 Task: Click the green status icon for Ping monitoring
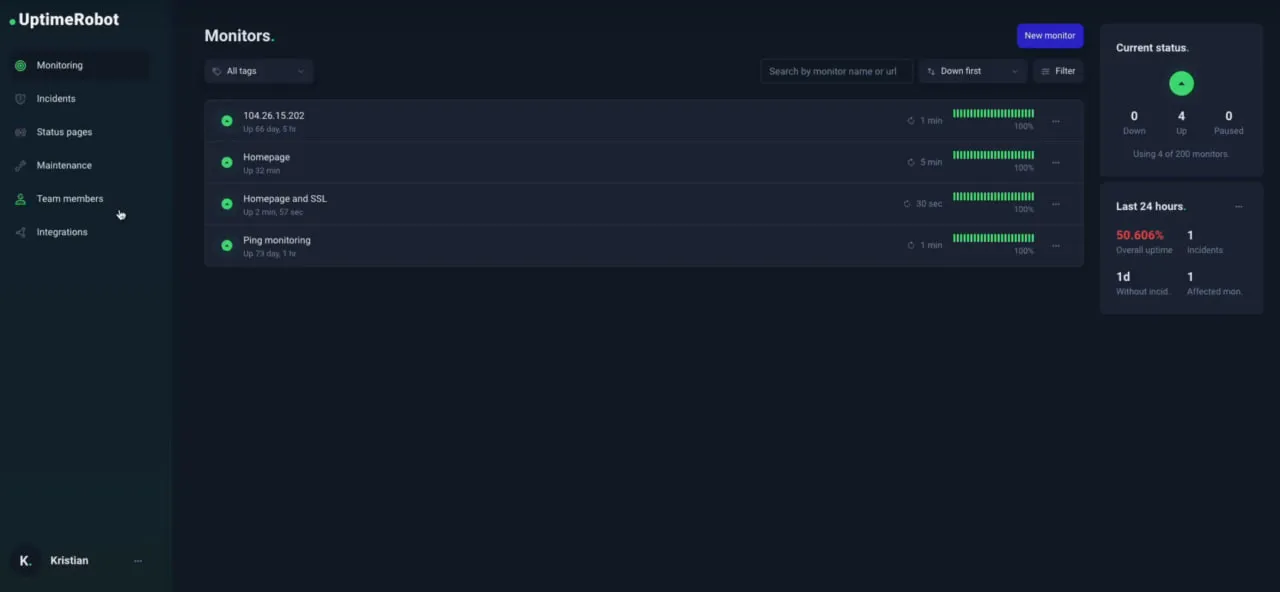pos(227,245)
